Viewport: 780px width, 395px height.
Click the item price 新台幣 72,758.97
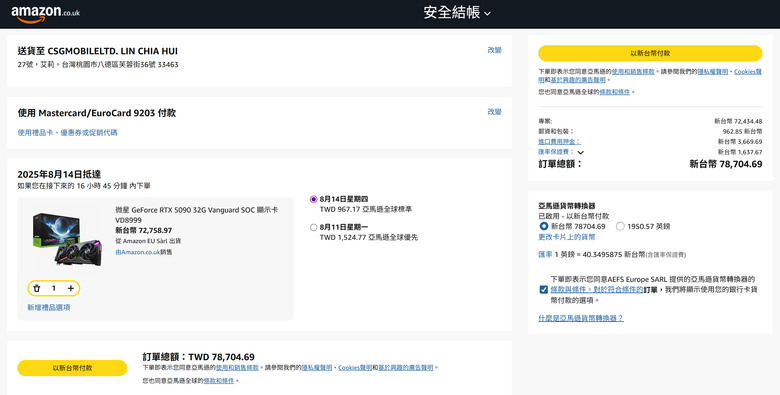(x=144, y=230)
